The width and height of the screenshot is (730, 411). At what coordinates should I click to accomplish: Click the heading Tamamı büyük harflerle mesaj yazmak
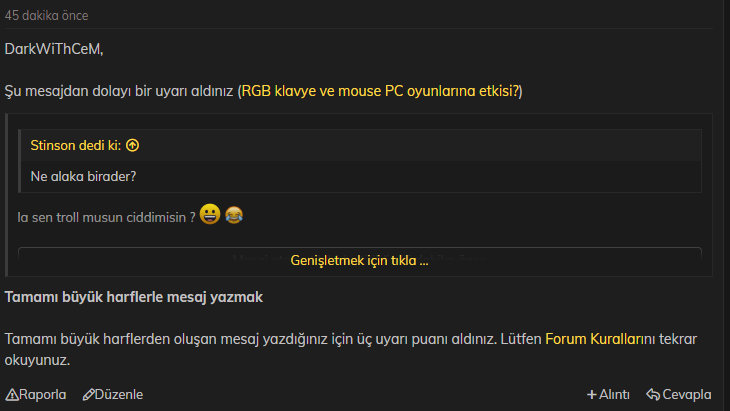coord(134,297)
